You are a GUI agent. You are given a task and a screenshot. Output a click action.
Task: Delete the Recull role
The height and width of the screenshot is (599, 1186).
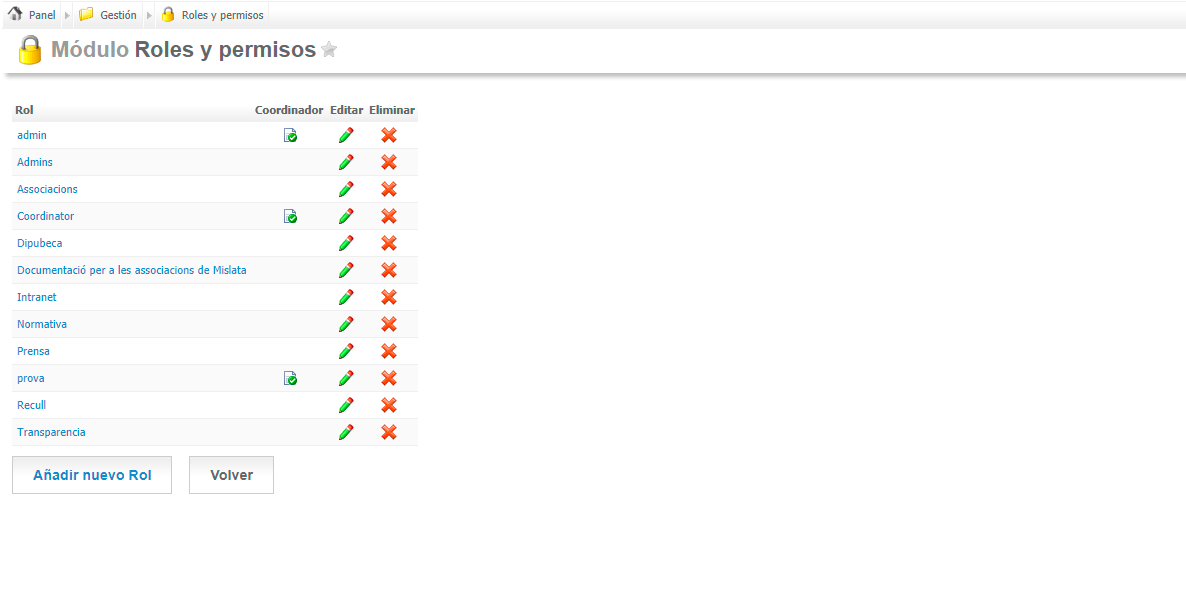(x=389, y=405)
